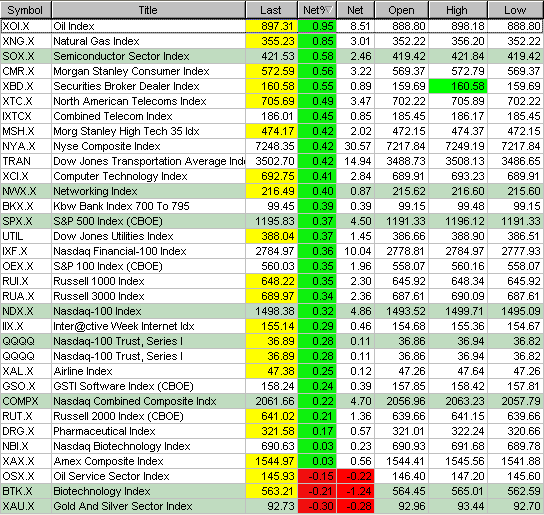Select the S&P 500 Index (CBOE) row

click(272, 221)
